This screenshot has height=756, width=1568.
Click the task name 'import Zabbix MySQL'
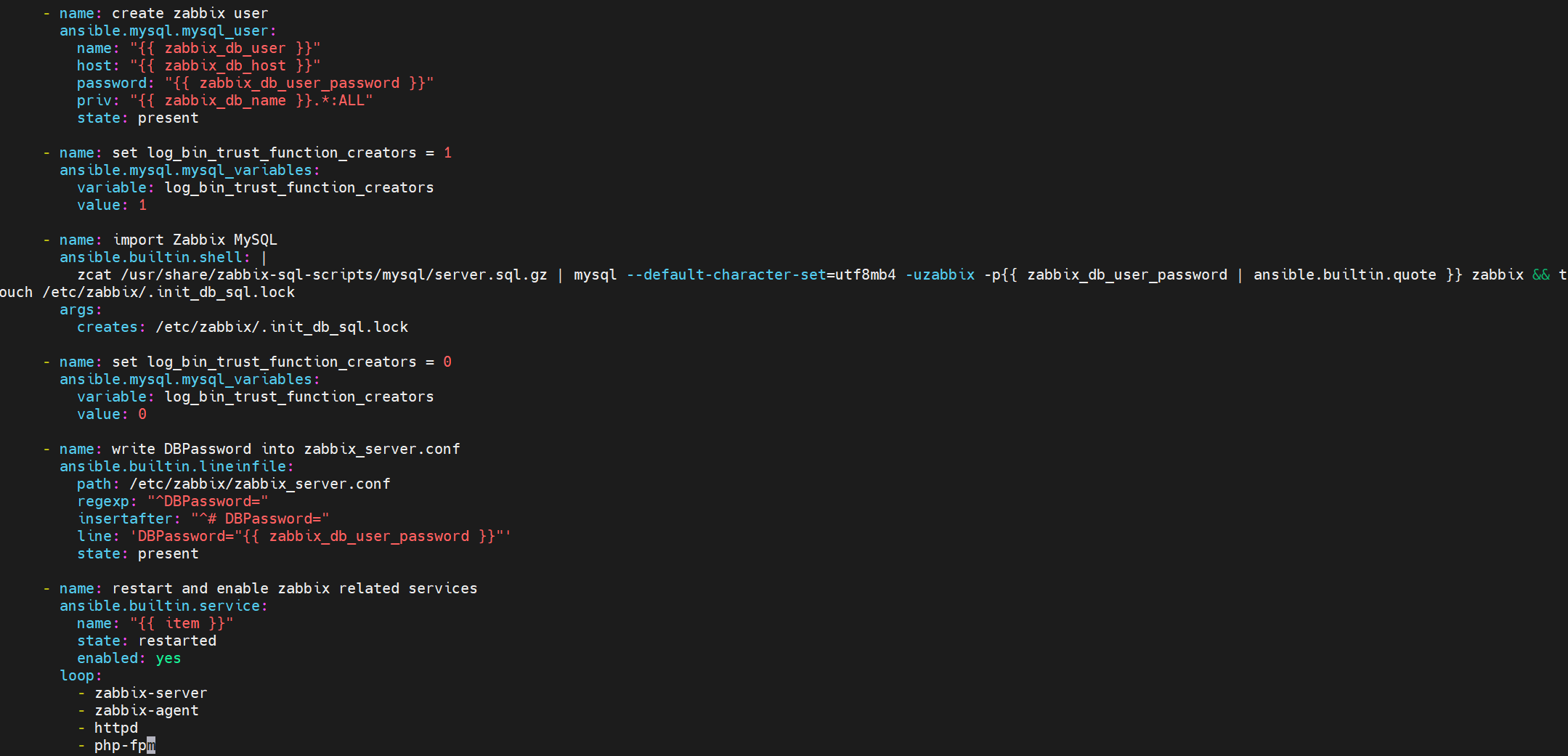tap(195, 240)
